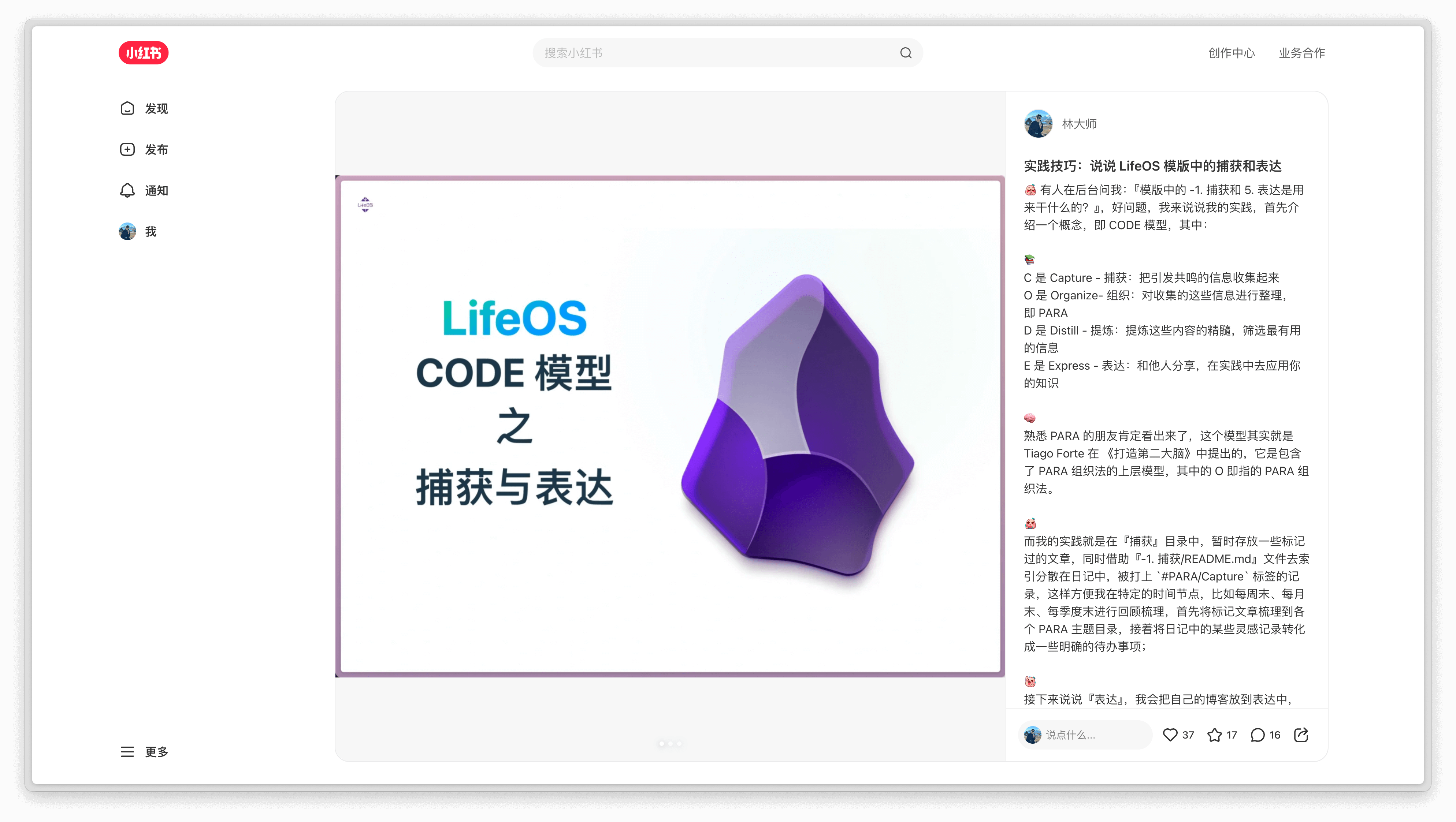This screenshot has width=1456, height=822.
Task: Click the search magnifier icon
Action: point(905,53)
